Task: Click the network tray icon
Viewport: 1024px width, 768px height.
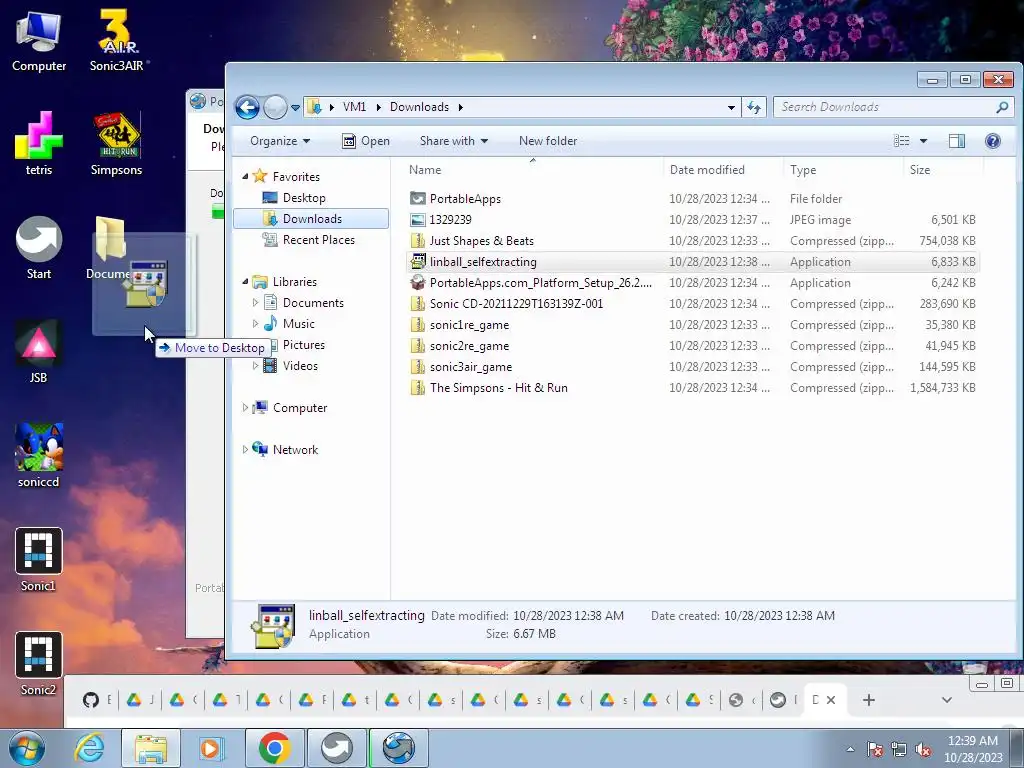Action: [x=899, y=750]
